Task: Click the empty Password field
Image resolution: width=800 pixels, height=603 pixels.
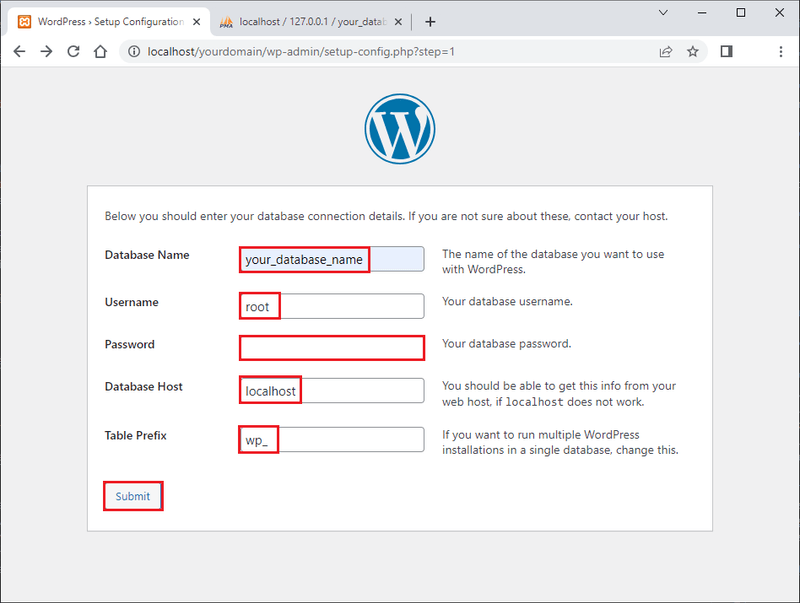Action: 331,347
